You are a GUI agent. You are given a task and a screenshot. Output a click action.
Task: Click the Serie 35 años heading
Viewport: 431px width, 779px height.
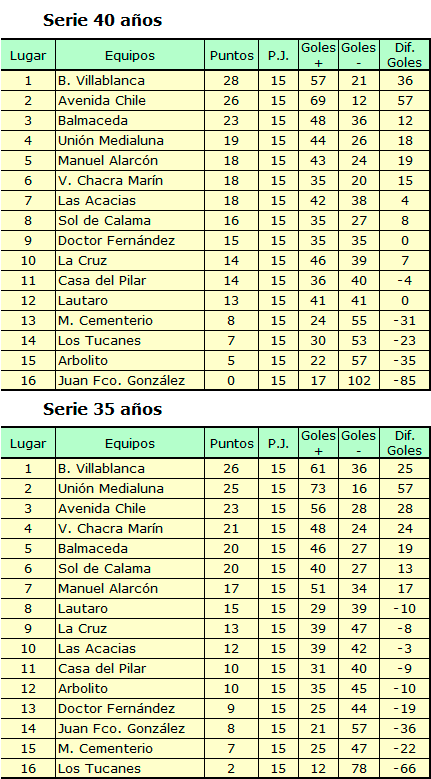tap(102, 409)
